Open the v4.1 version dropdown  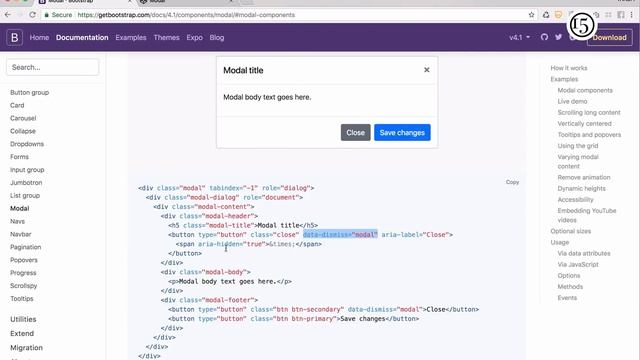[519, 38]
